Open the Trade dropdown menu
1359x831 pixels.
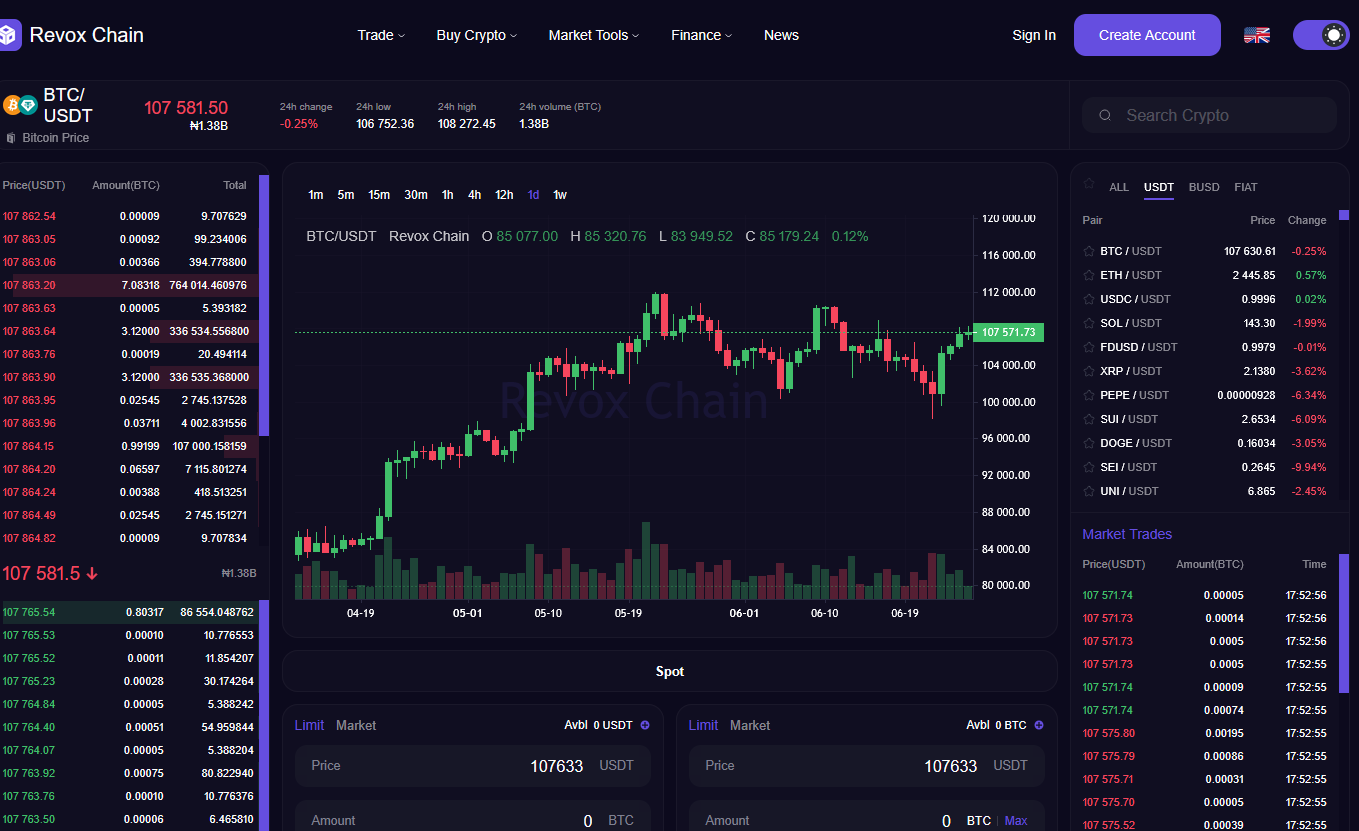[381, 35]
